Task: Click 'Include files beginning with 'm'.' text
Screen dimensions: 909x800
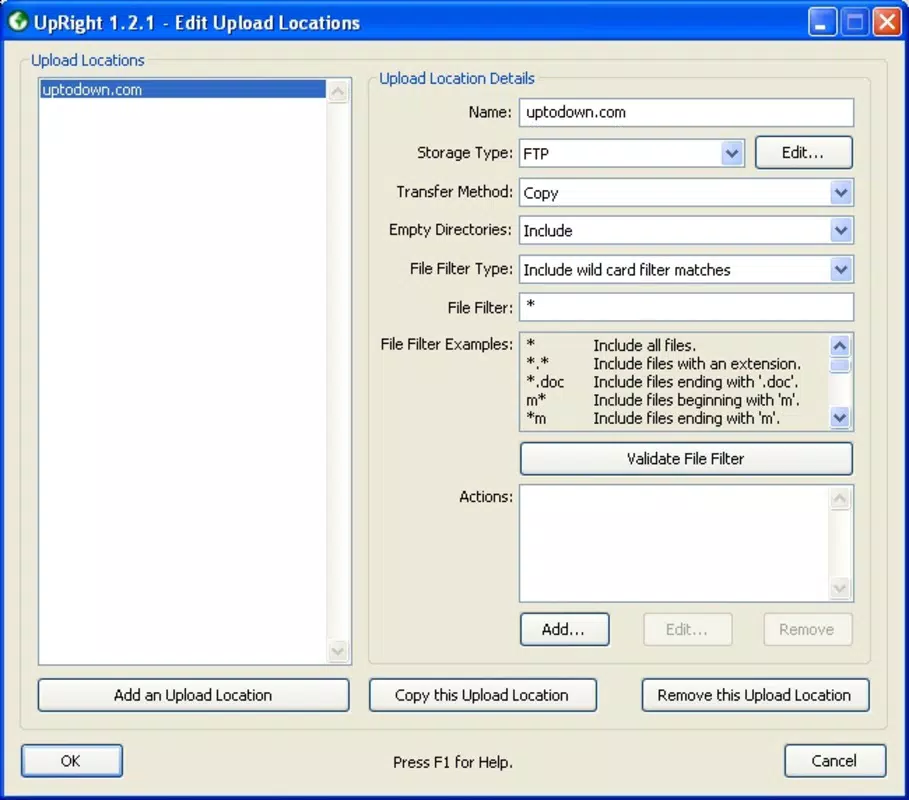Action: click(696, 400)
